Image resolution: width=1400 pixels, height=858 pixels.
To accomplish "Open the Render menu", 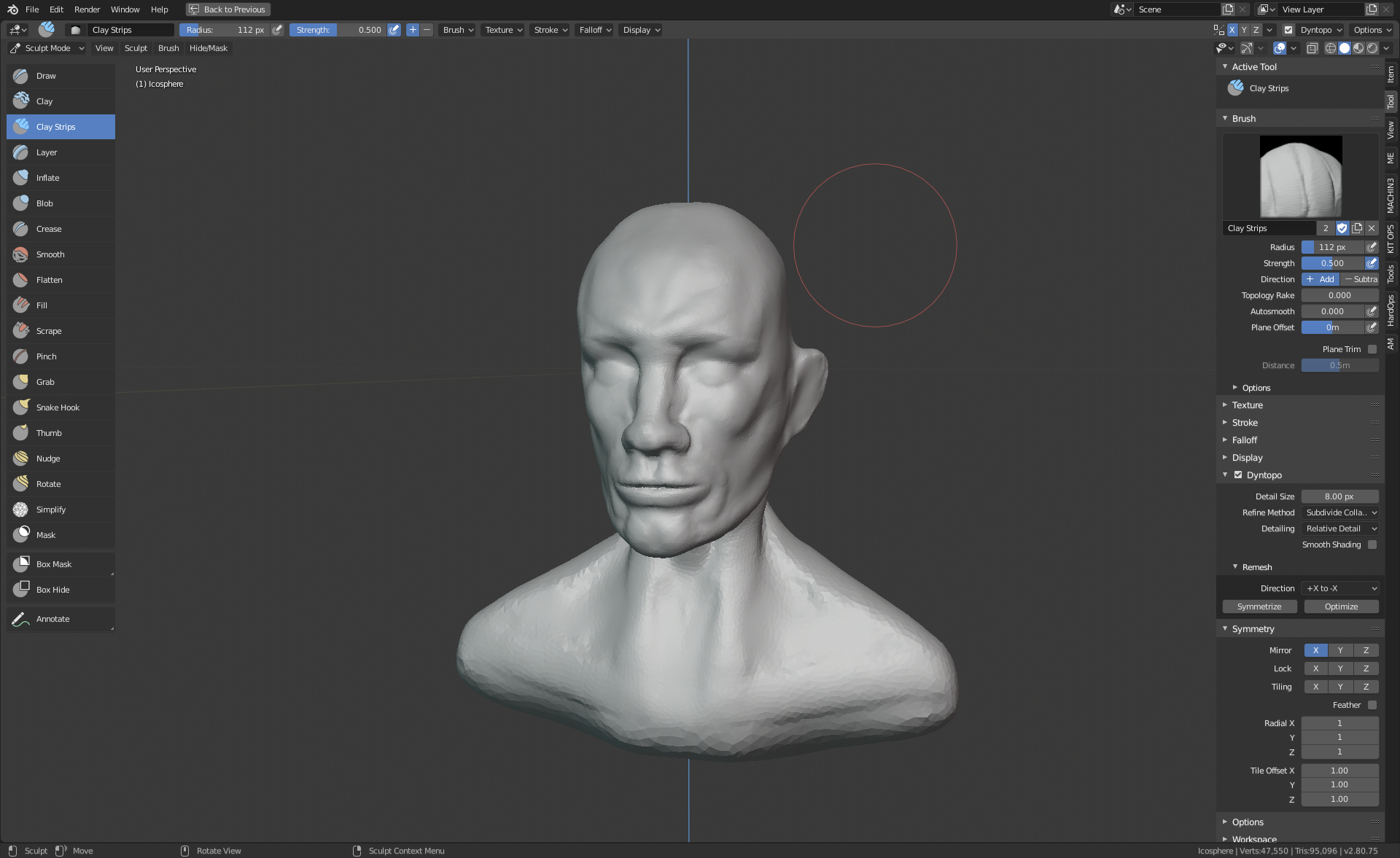I will [x=87, y=9].
